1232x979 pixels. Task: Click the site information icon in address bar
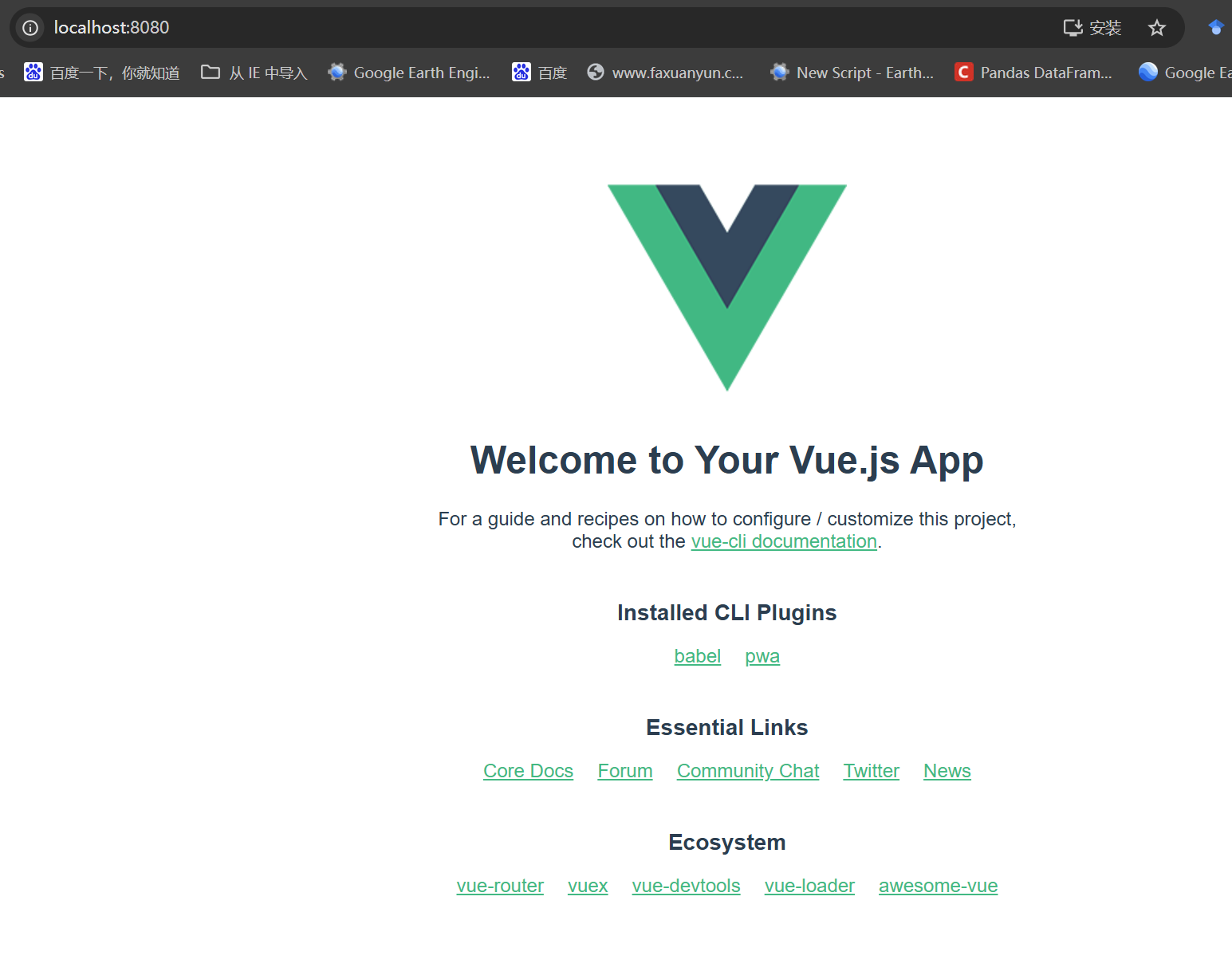30,28
